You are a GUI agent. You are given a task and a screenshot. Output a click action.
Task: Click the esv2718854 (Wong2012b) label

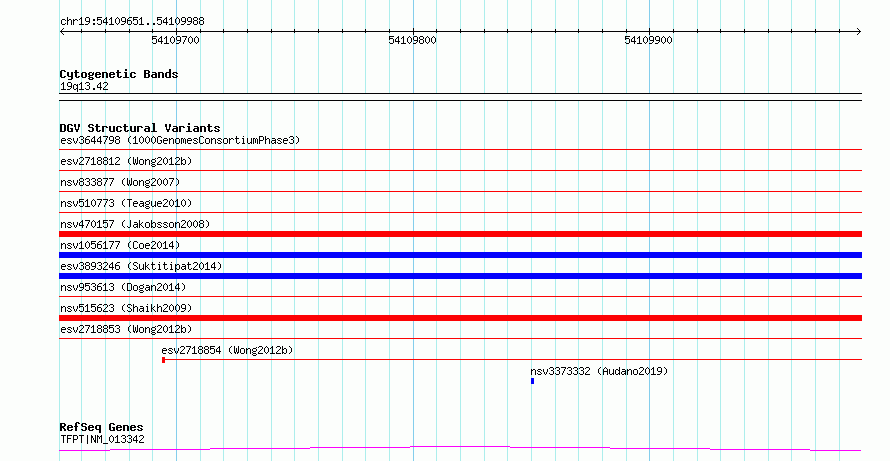227,350
